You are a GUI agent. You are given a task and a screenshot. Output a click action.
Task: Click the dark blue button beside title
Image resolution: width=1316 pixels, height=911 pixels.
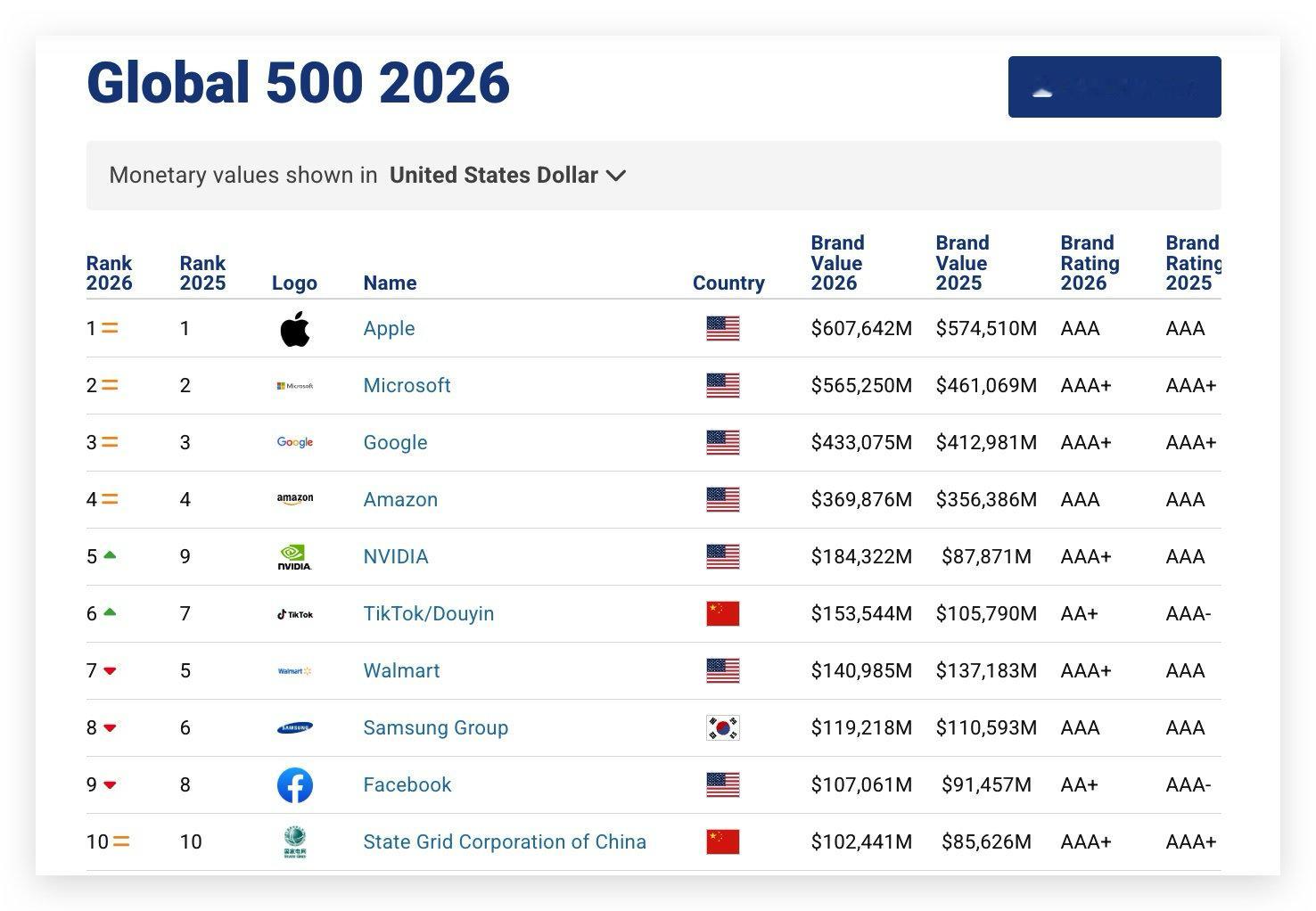point(1114,86)
